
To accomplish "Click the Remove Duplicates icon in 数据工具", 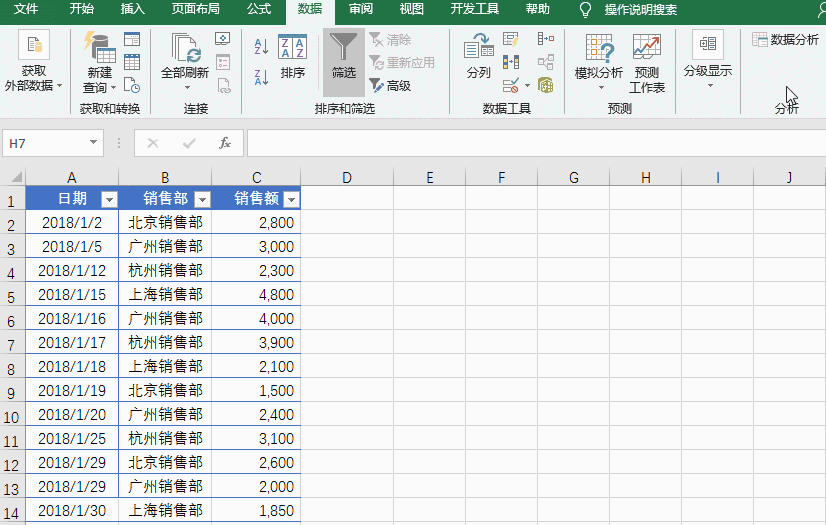I will pyautogui.click(x=510, y=62).
